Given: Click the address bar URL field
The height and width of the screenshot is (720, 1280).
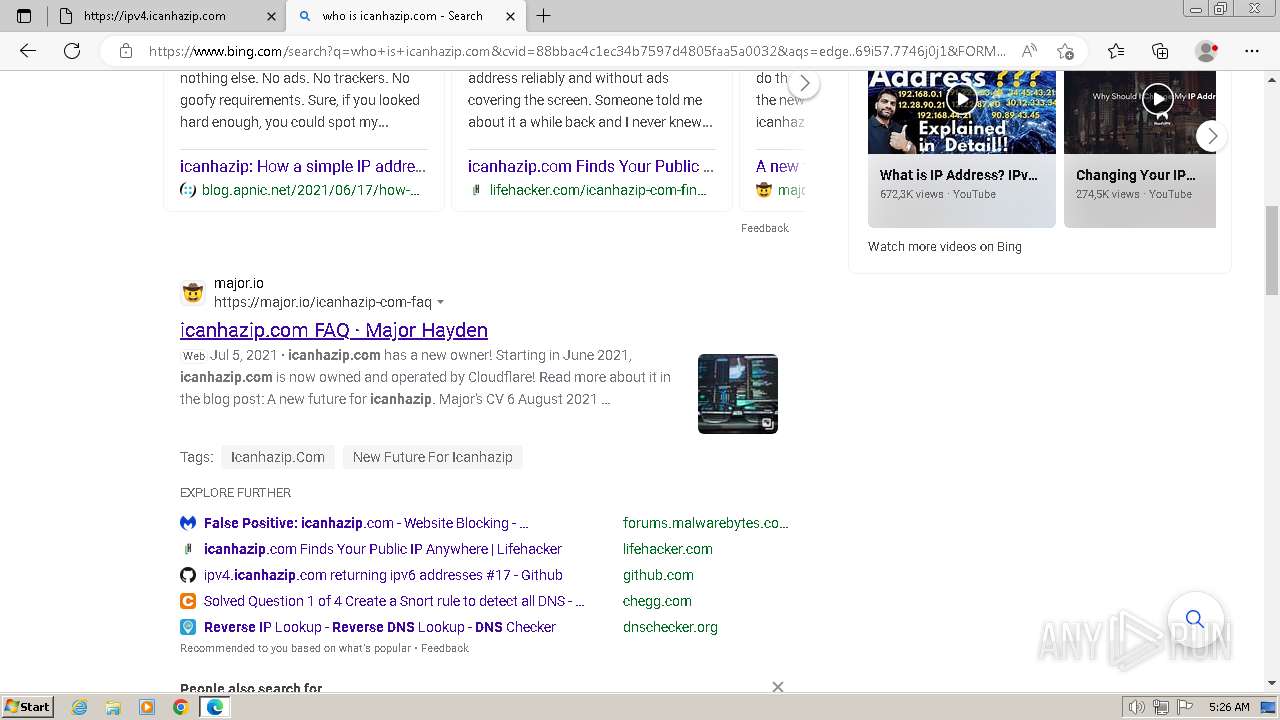Looking at the screenshot, I should (577, 51).
